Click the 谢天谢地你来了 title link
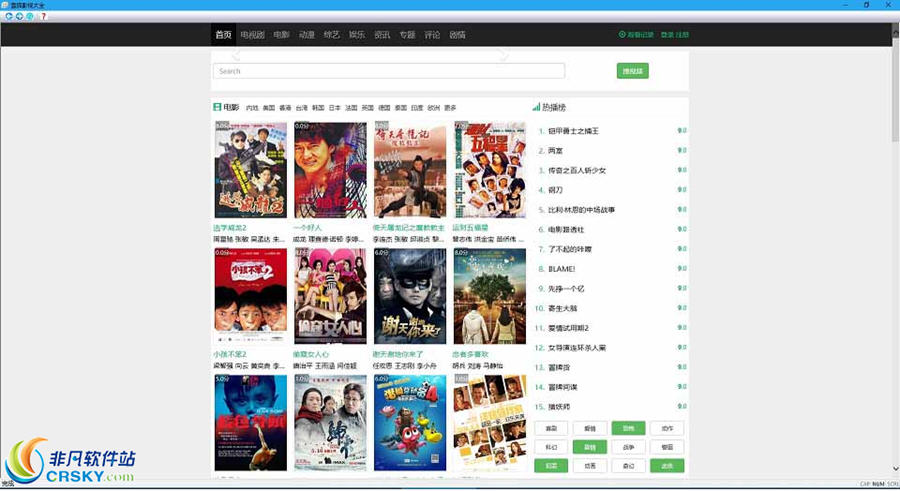The image size is (900, 491). point(398,354)
